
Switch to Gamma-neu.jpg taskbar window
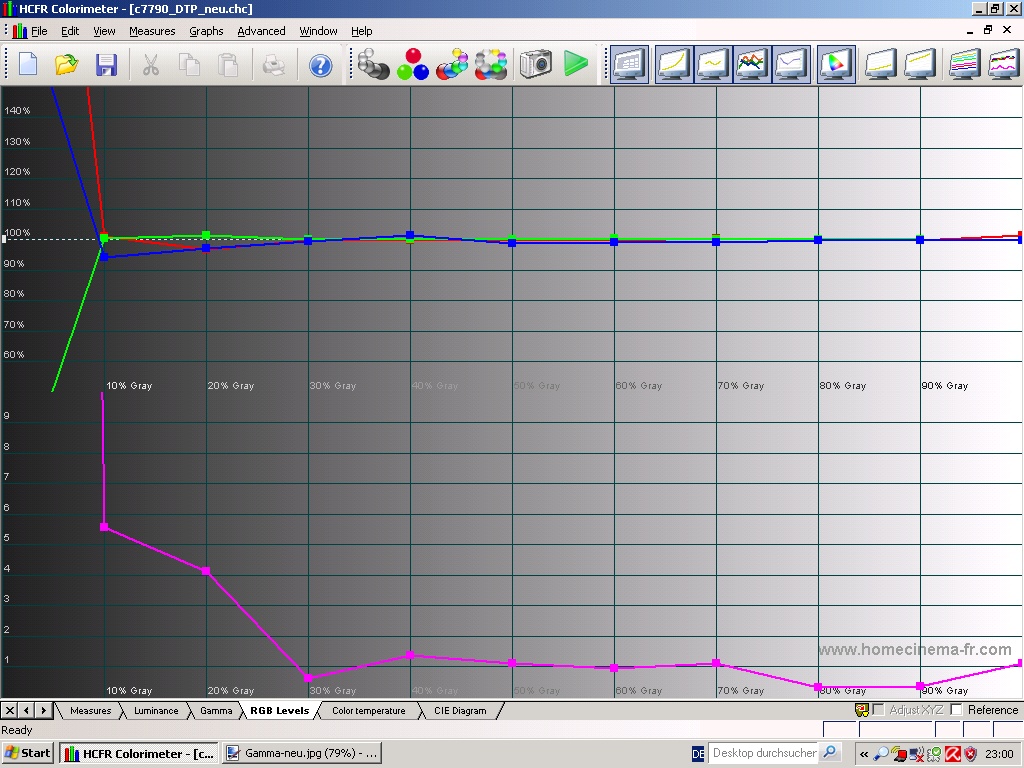pos(302,753)
